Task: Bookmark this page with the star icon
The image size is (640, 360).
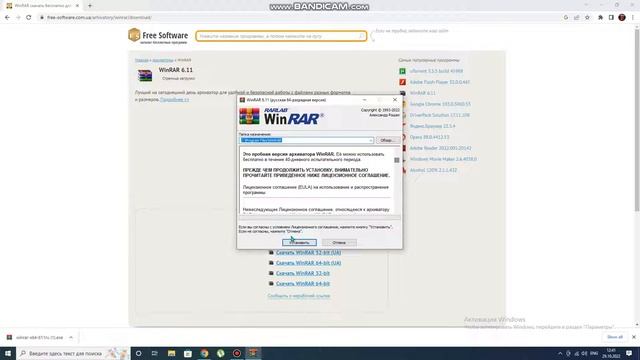Action: tap(587, 18)
